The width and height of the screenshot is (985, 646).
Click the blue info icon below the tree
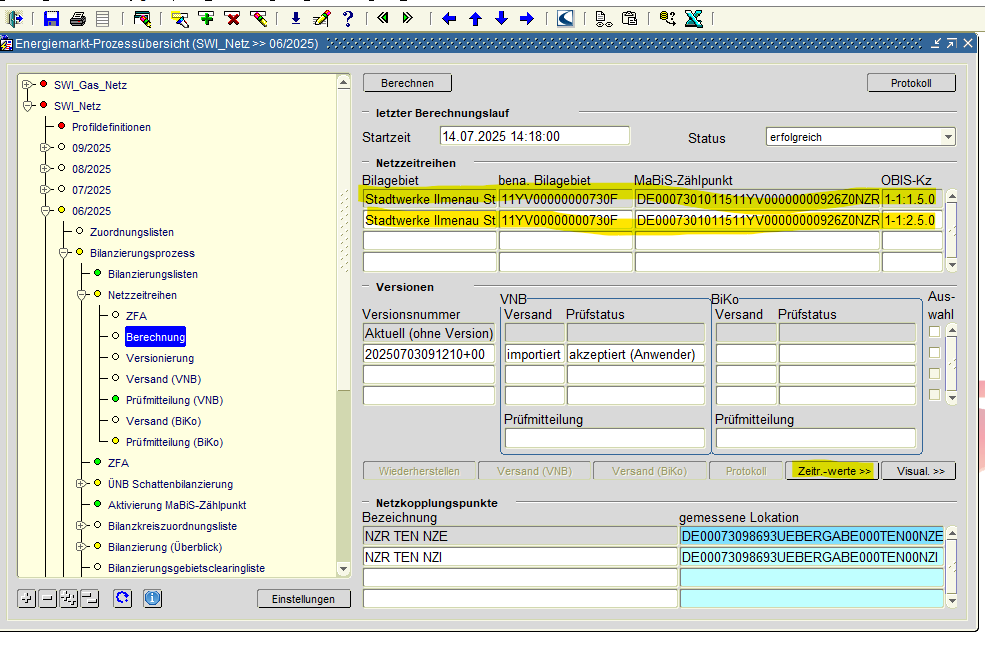tap(152, 598)
